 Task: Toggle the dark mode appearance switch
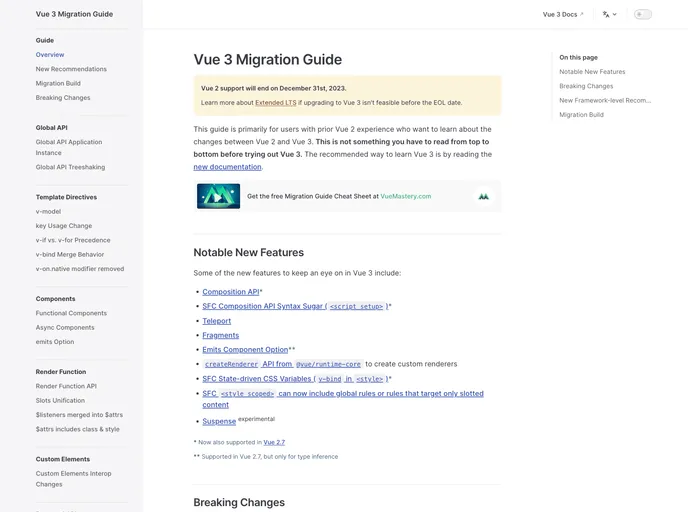(643, 14)
